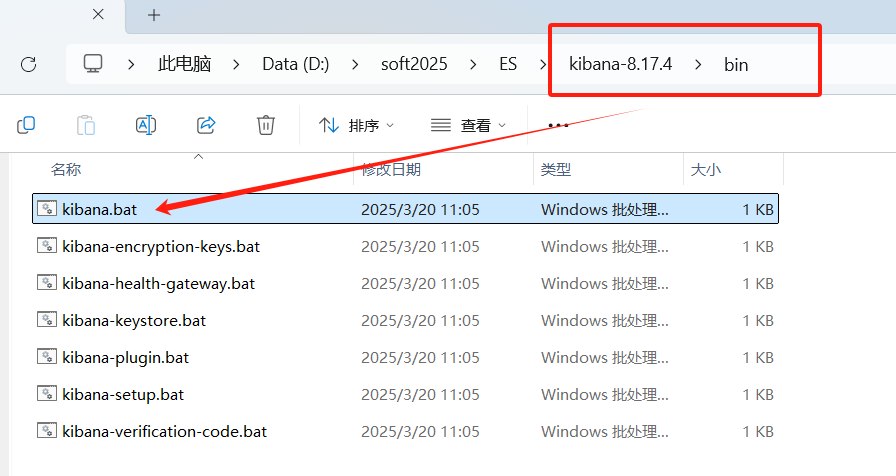Select file name kibana-health-gateway.bat
896x476 pixels.
pyautogui.click(x=158, y=283)
